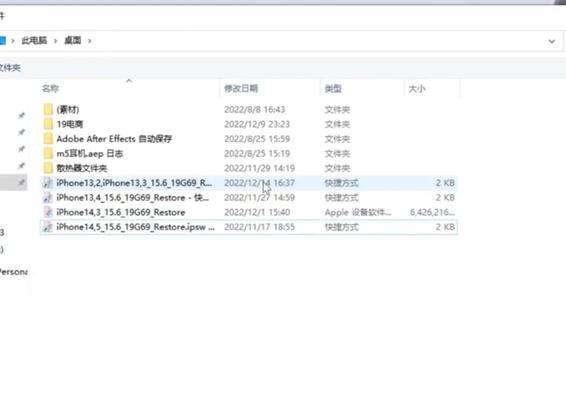Sort by 类型 column header
Screen dimensions: 566x400
coord(333,88)
